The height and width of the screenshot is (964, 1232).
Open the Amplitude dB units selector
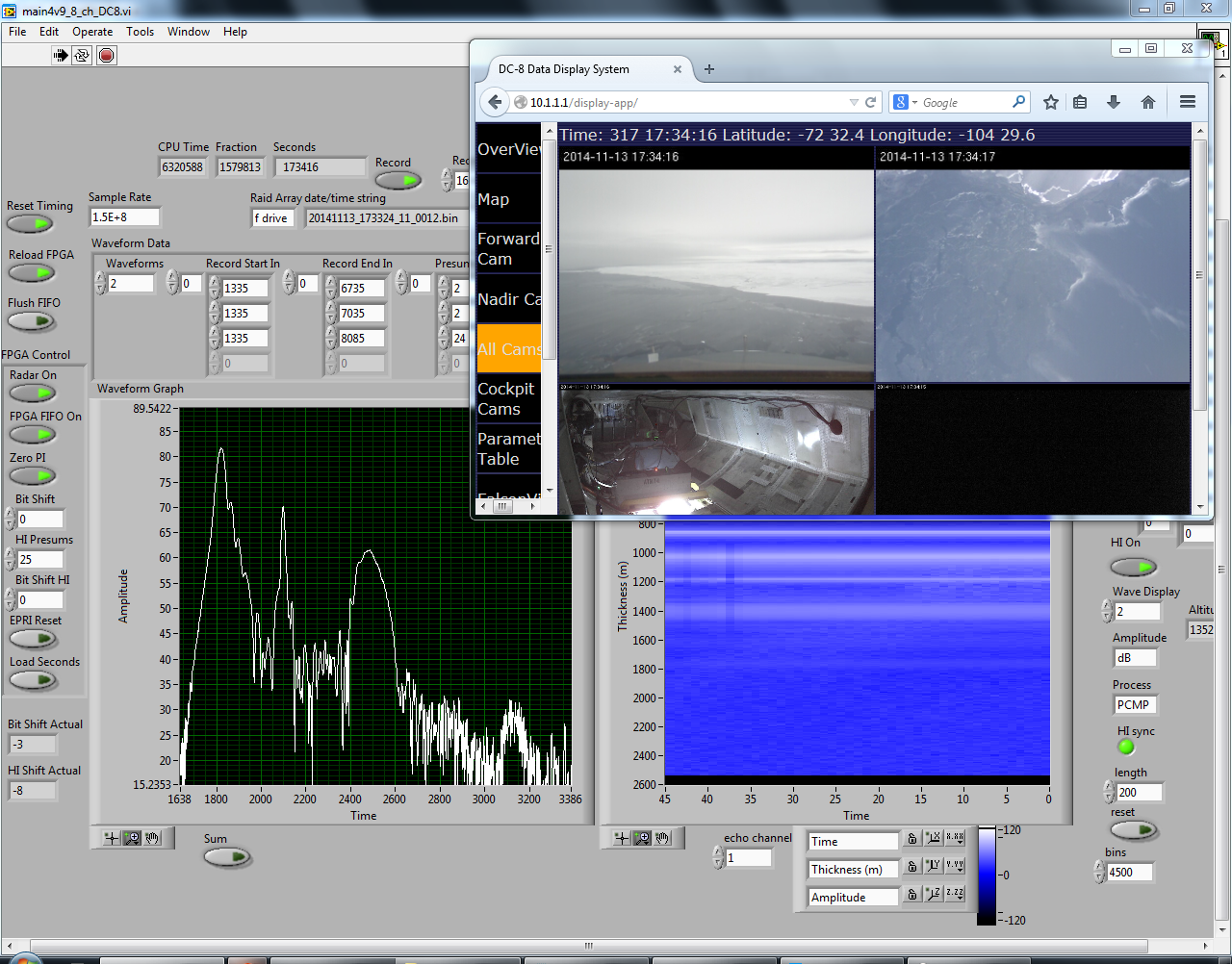click(1134, 658)
